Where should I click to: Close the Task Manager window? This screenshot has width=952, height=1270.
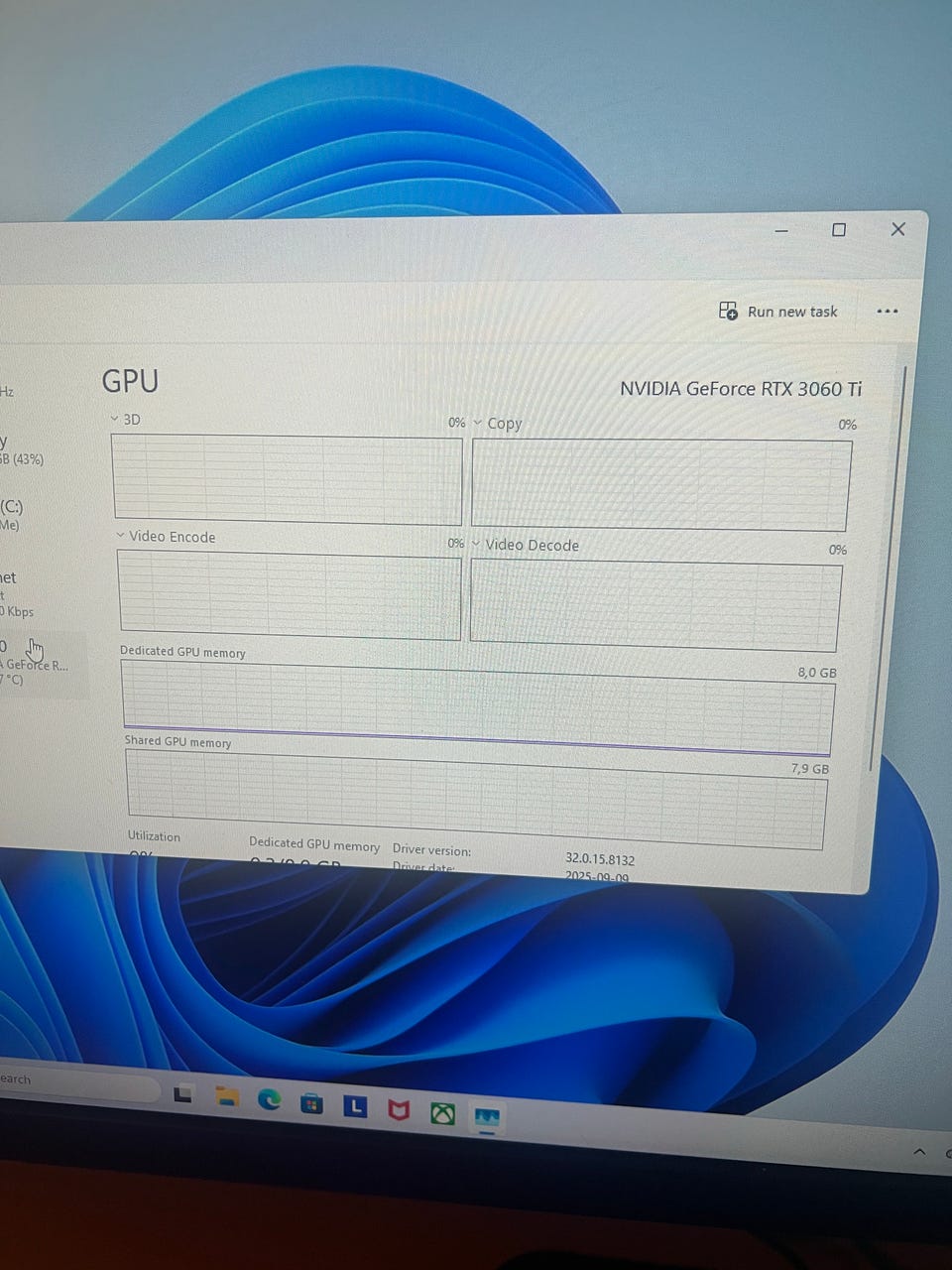coord(898,229)
